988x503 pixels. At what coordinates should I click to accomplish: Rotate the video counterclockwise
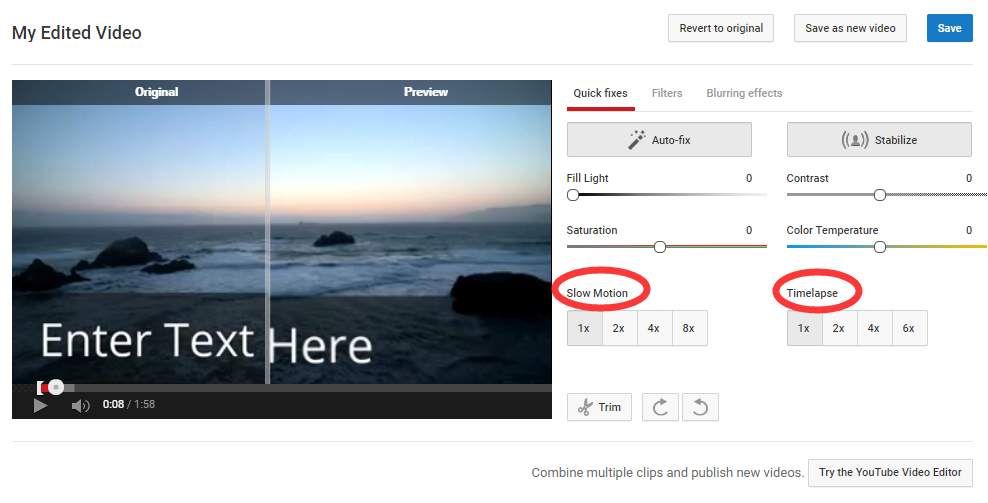(x=700, y=407)
